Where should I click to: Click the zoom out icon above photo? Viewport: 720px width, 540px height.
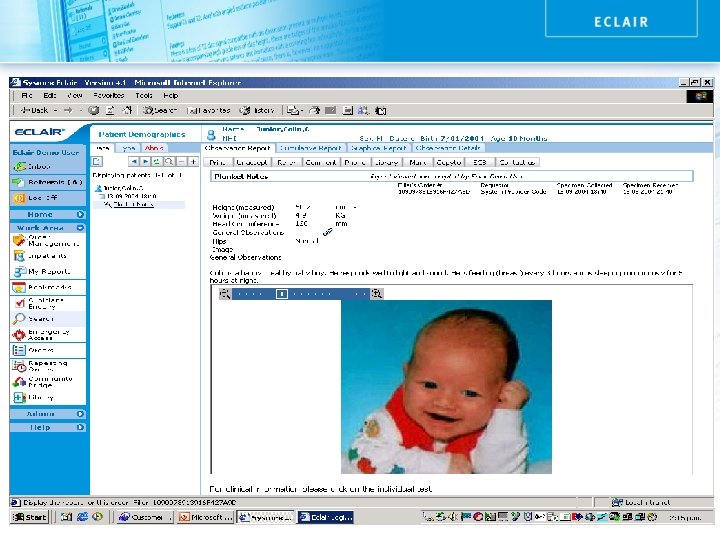pos(225,293)
